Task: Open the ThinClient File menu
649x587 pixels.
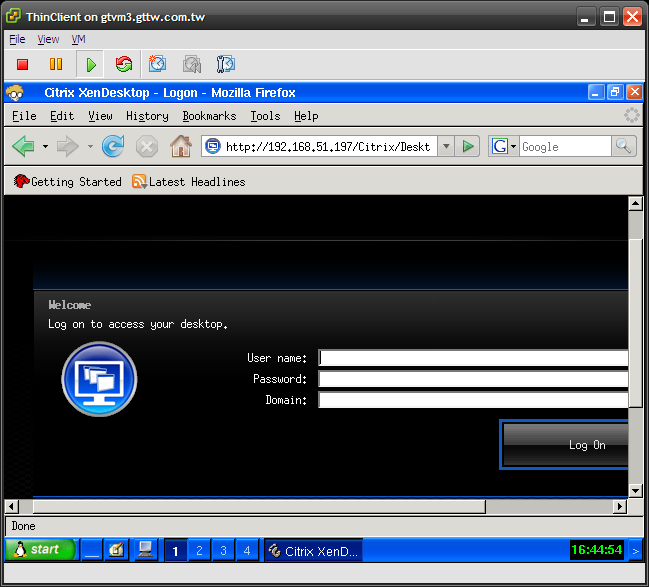Action: (17, 39)
